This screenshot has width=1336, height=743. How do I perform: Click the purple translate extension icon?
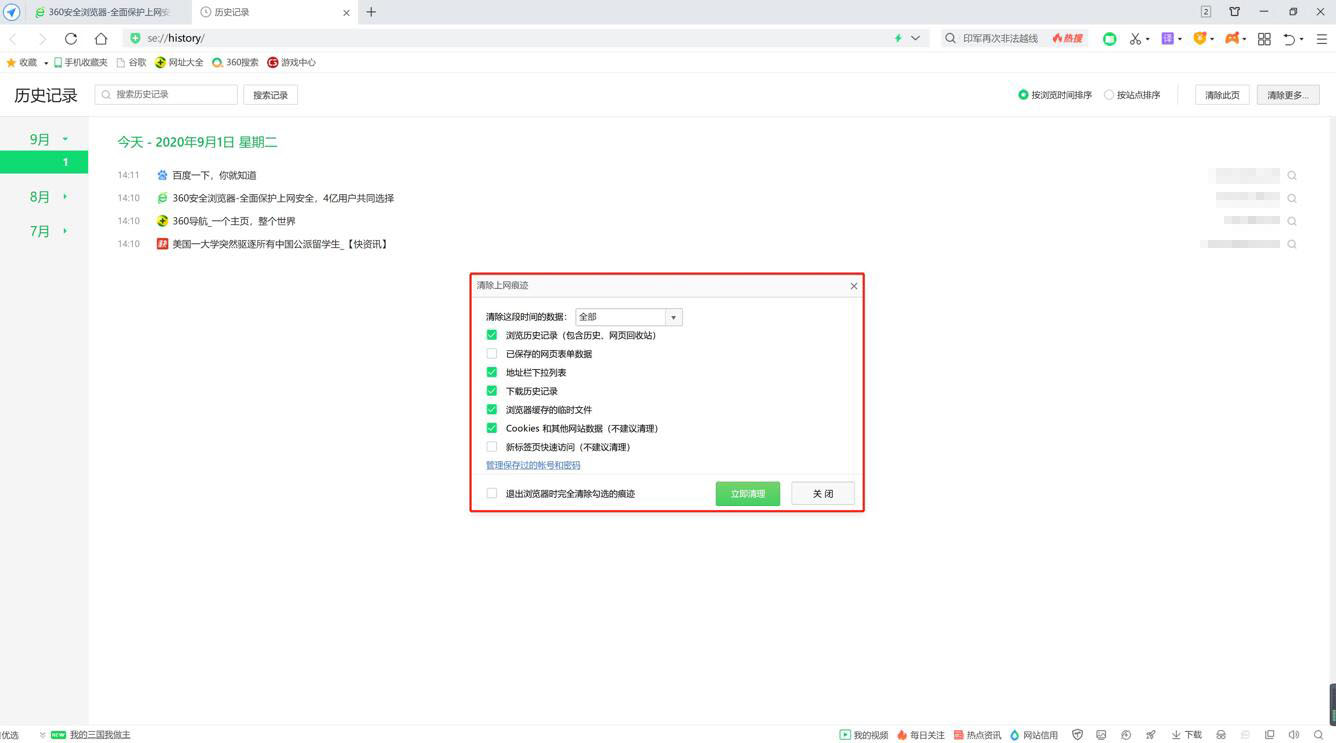pyautogui.click(x=1167, y=38)
